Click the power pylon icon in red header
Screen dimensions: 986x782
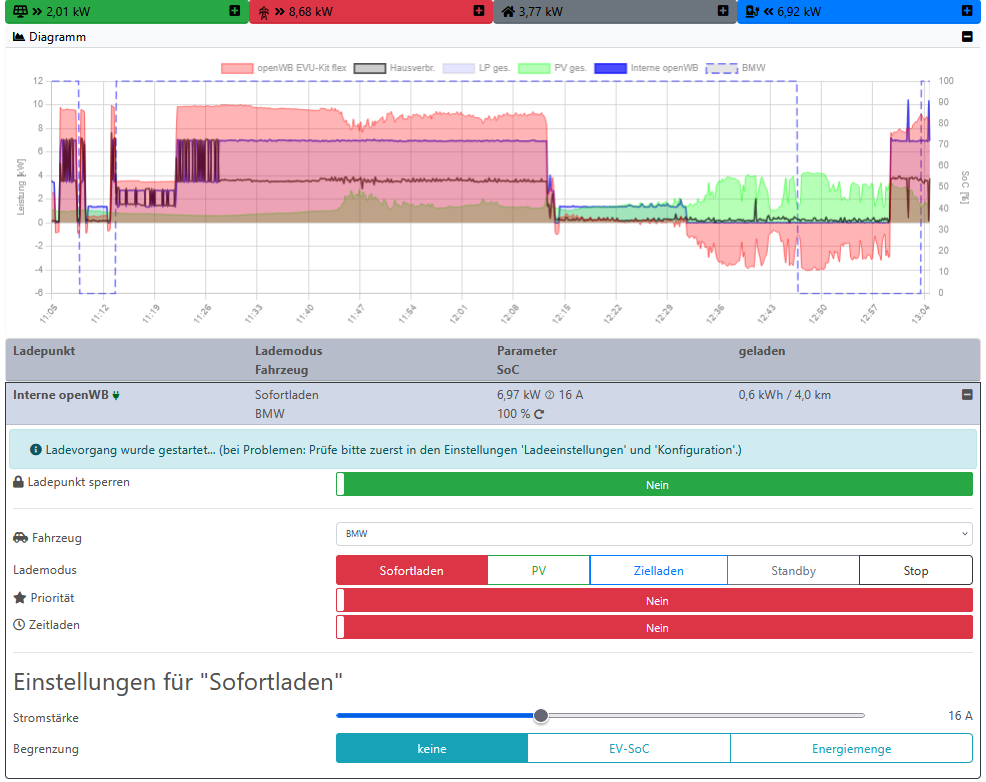pyautogui.click(x=264, y=12)
